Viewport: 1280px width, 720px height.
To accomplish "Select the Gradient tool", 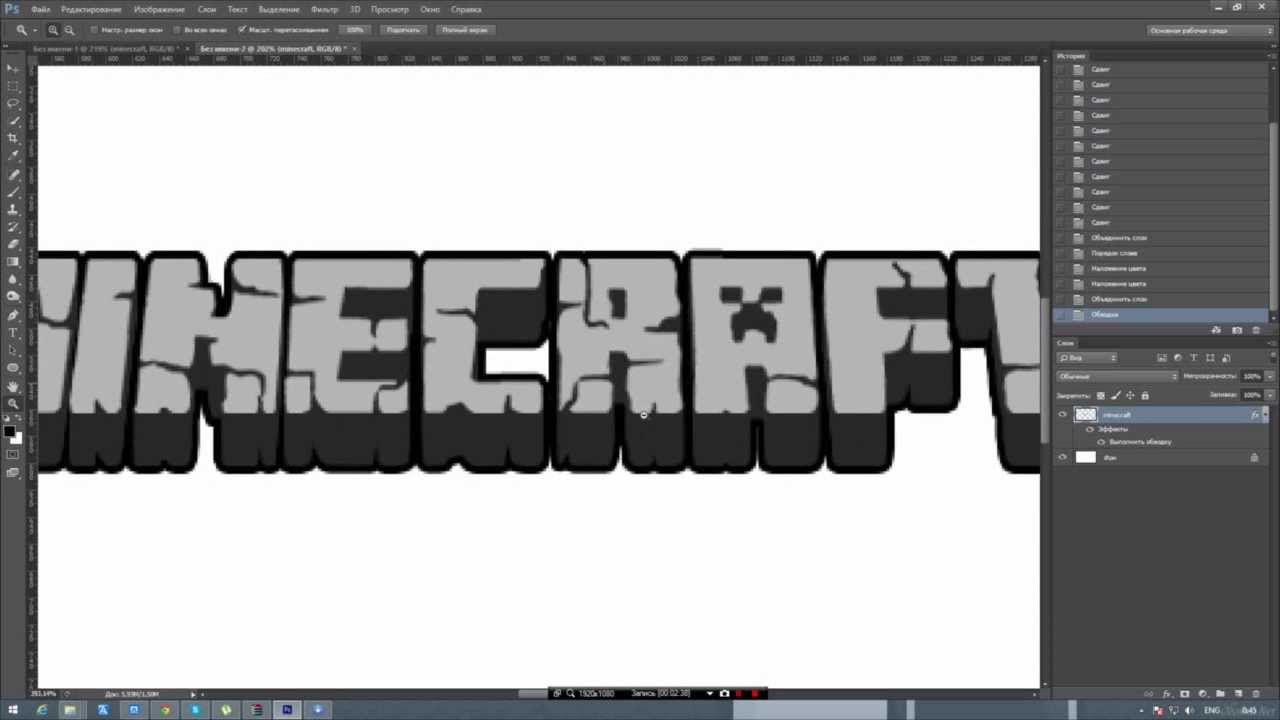I will 13,262.
